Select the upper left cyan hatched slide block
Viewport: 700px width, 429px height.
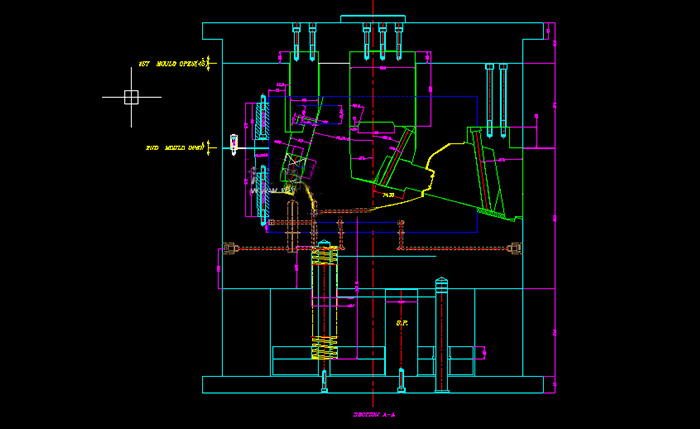(262, 120)
